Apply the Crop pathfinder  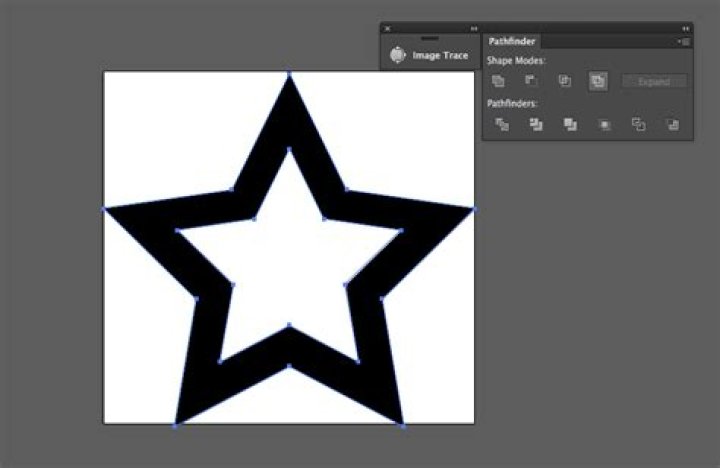point(605,125)
